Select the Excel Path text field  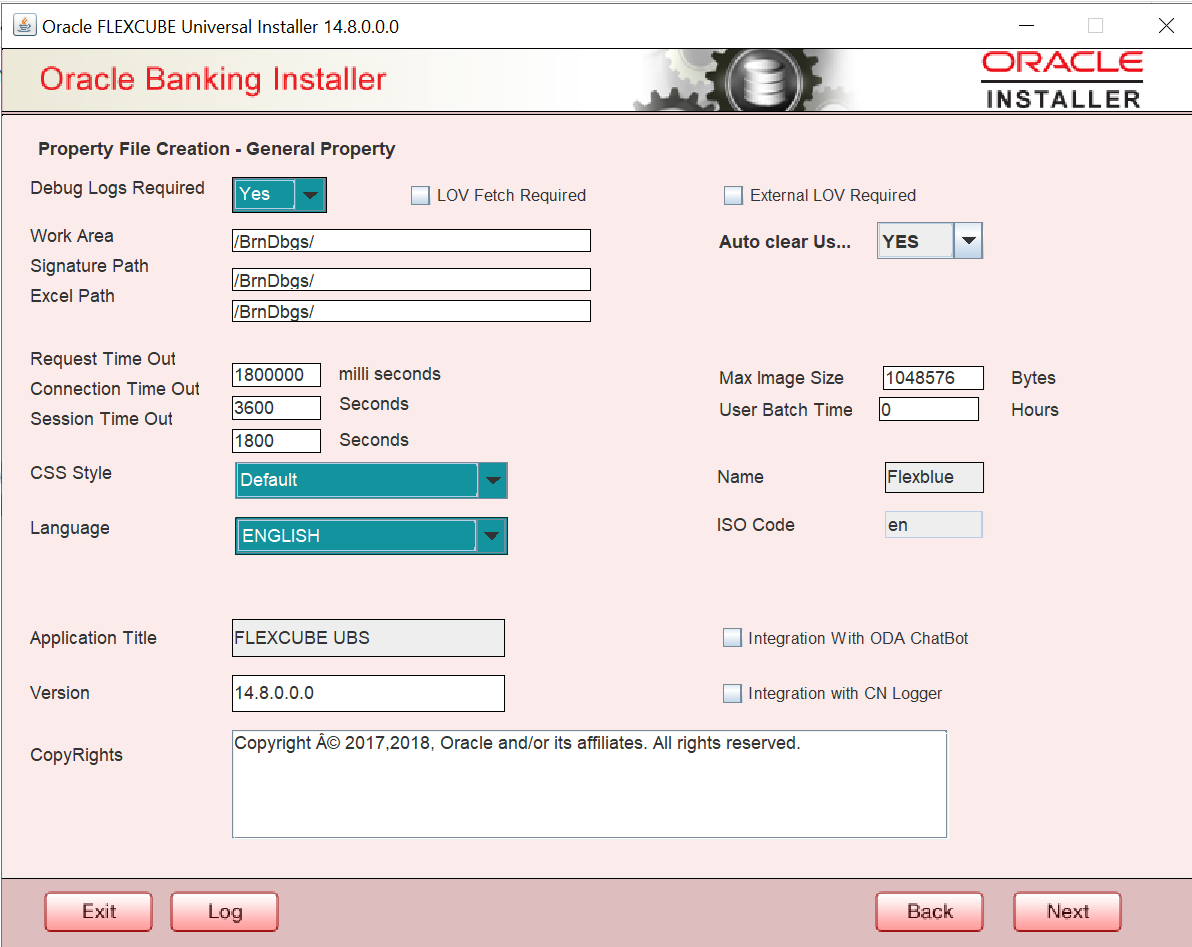tap(411, 311)
